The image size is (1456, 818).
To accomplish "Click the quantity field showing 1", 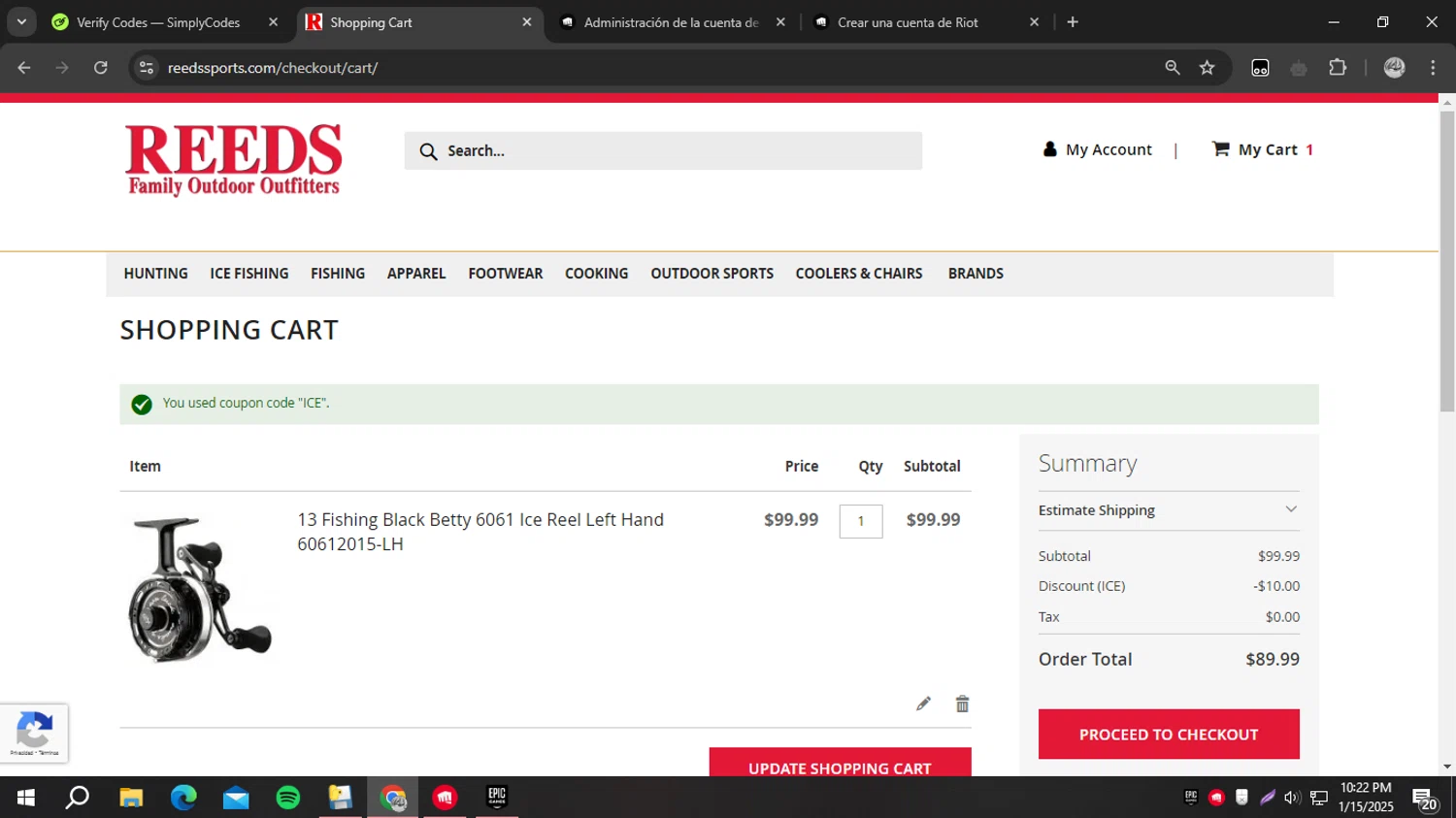I will click(x=861, y=521).
